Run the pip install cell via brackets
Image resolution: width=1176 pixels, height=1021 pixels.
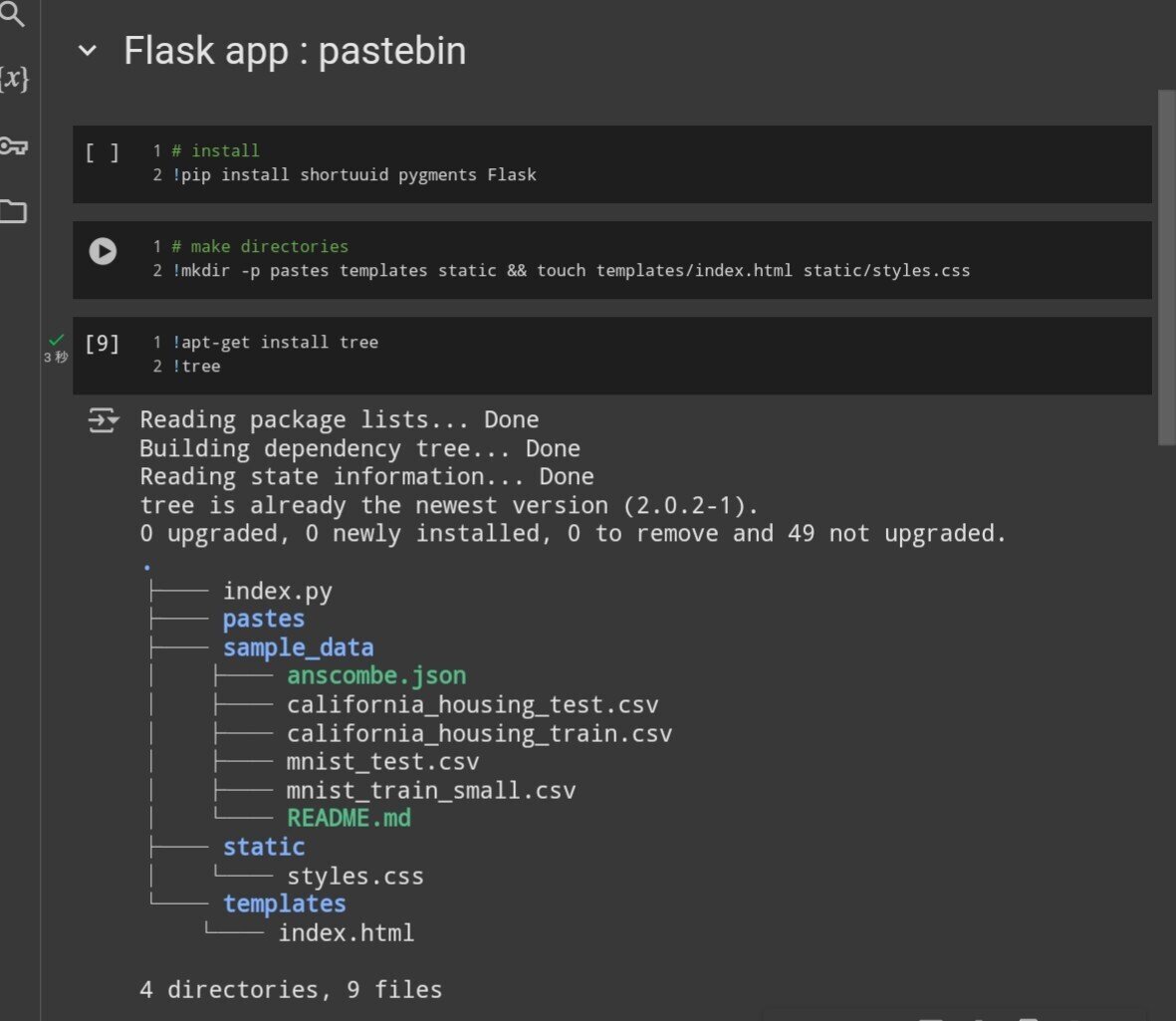102,153
